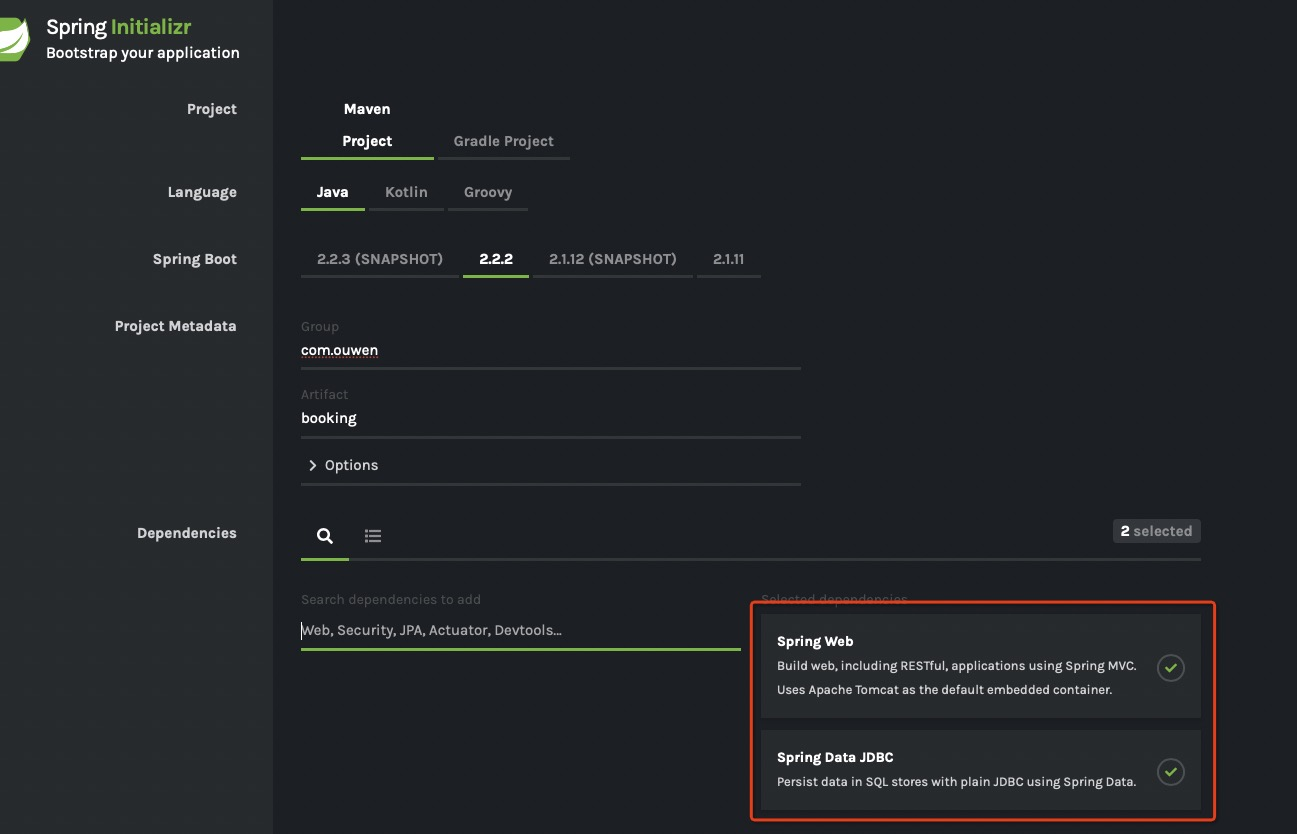Screen dimensions: 1297x834
Task: Select the 2.2.3 SNAPSHOT Spring Boot version
Action: tap(379, 258)
